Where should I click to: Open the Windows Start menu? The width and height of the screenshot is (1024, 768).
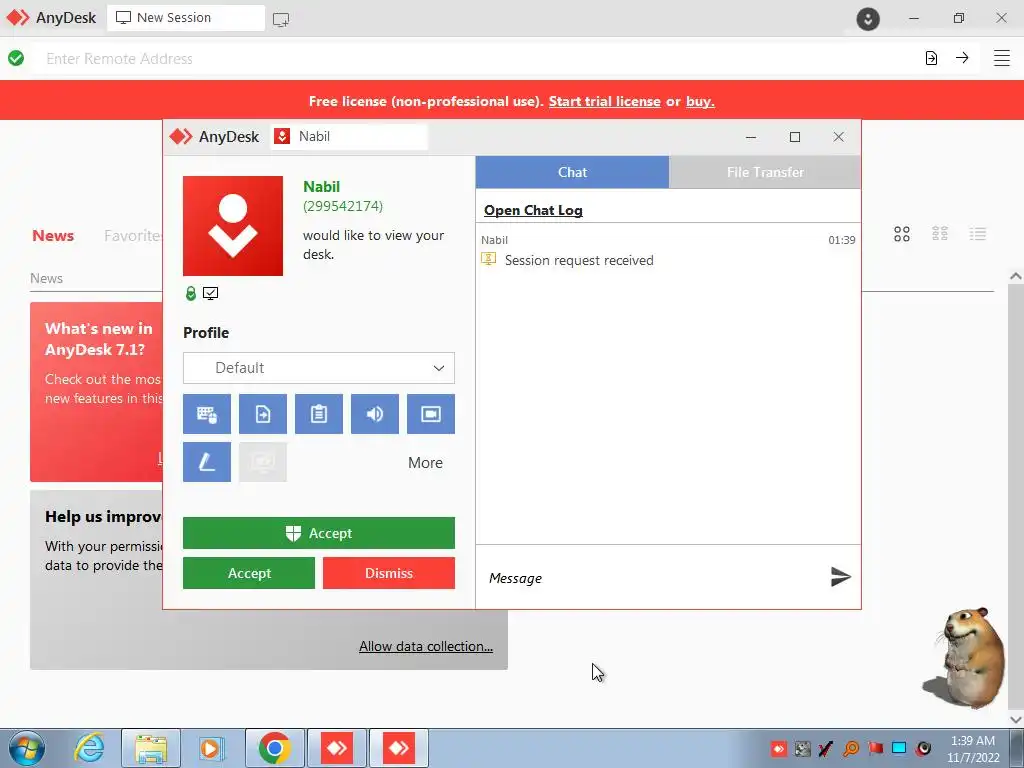coord(27,748)
